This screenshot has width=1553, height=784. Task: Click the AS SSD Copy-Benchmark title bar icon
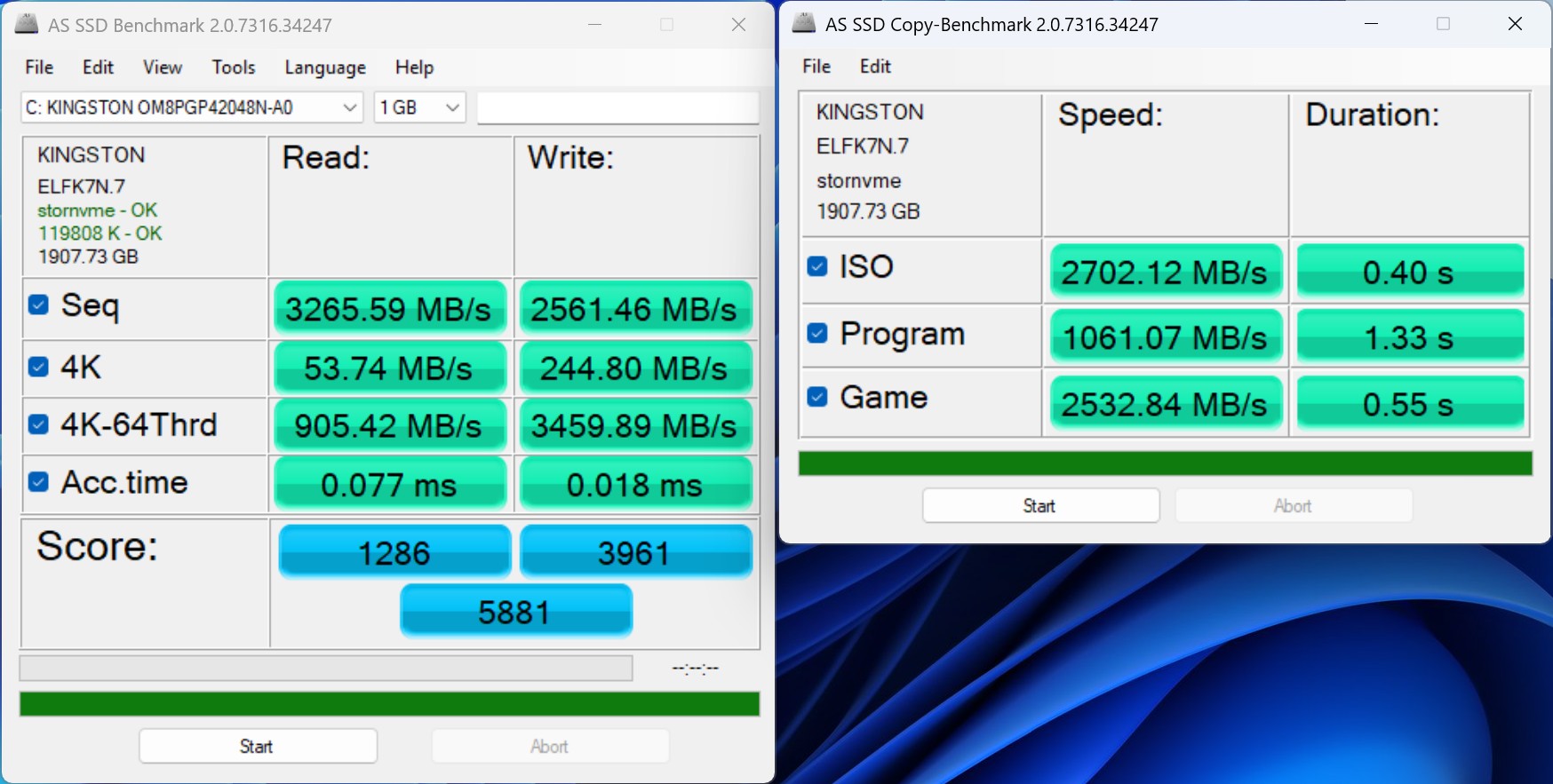[x=804, y=23]
